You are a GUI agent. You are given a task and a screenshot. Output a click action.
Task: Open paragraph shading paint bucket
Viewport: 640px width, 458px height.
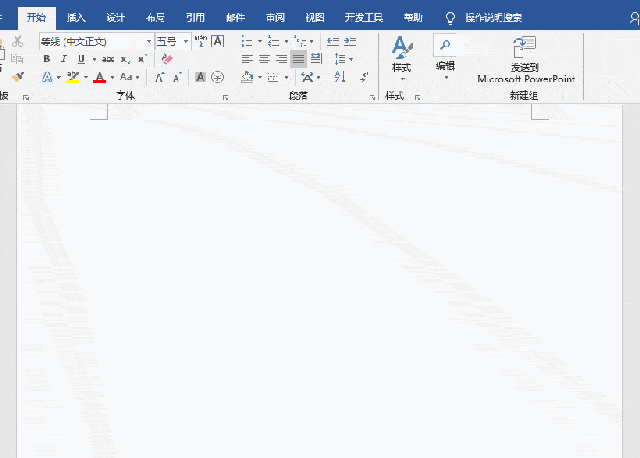point(247,77)
